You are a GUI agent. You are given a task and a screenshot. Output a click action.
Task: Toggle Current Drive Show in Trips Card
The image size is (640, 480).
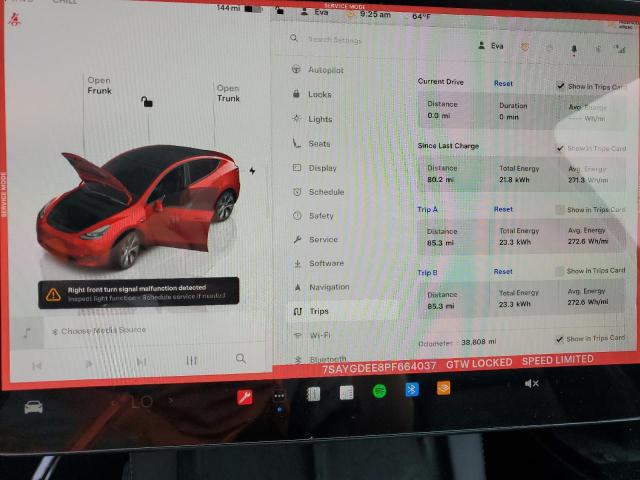[x=561, y=86]
